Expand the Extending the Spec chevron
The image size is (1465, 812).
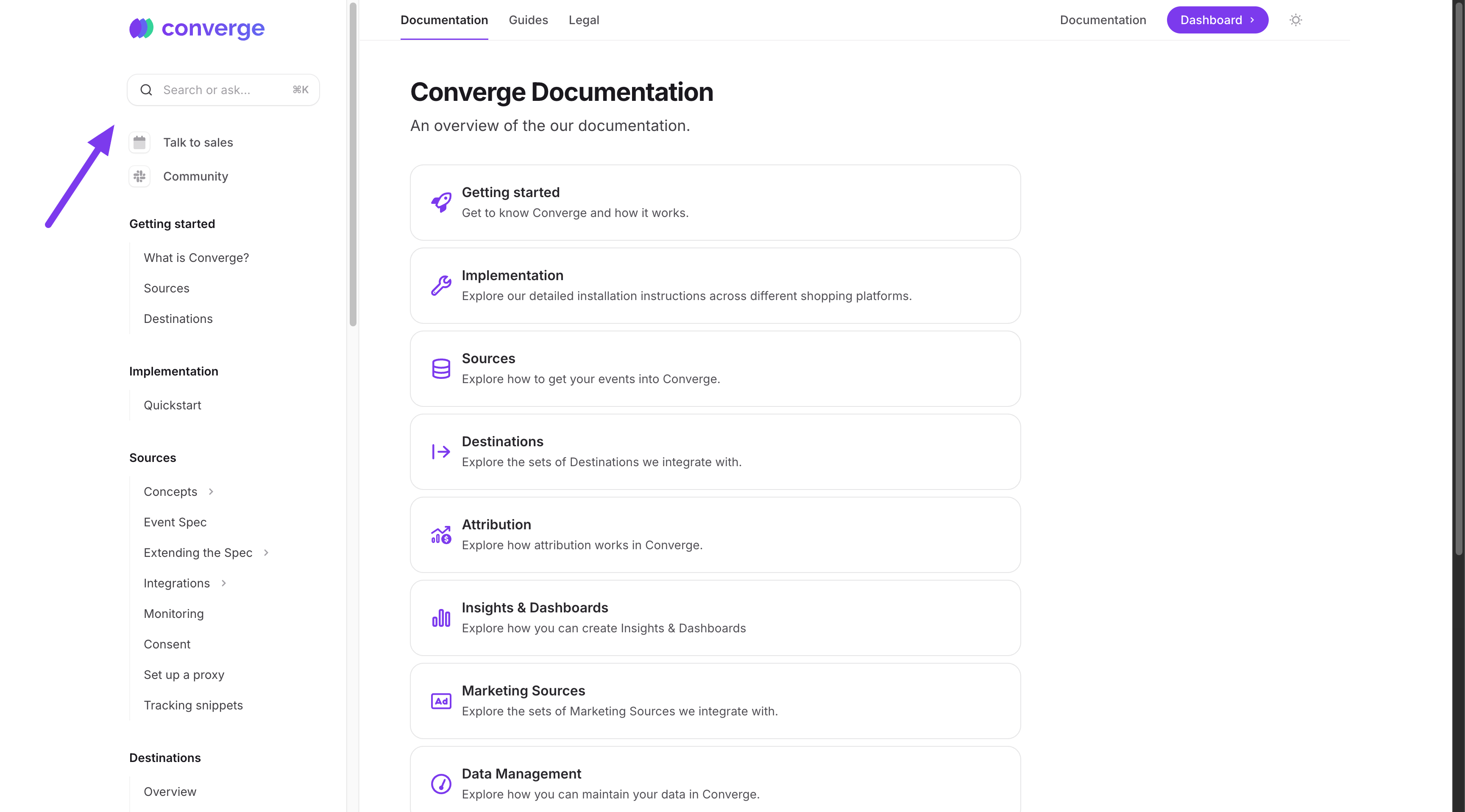pos(266,553)
